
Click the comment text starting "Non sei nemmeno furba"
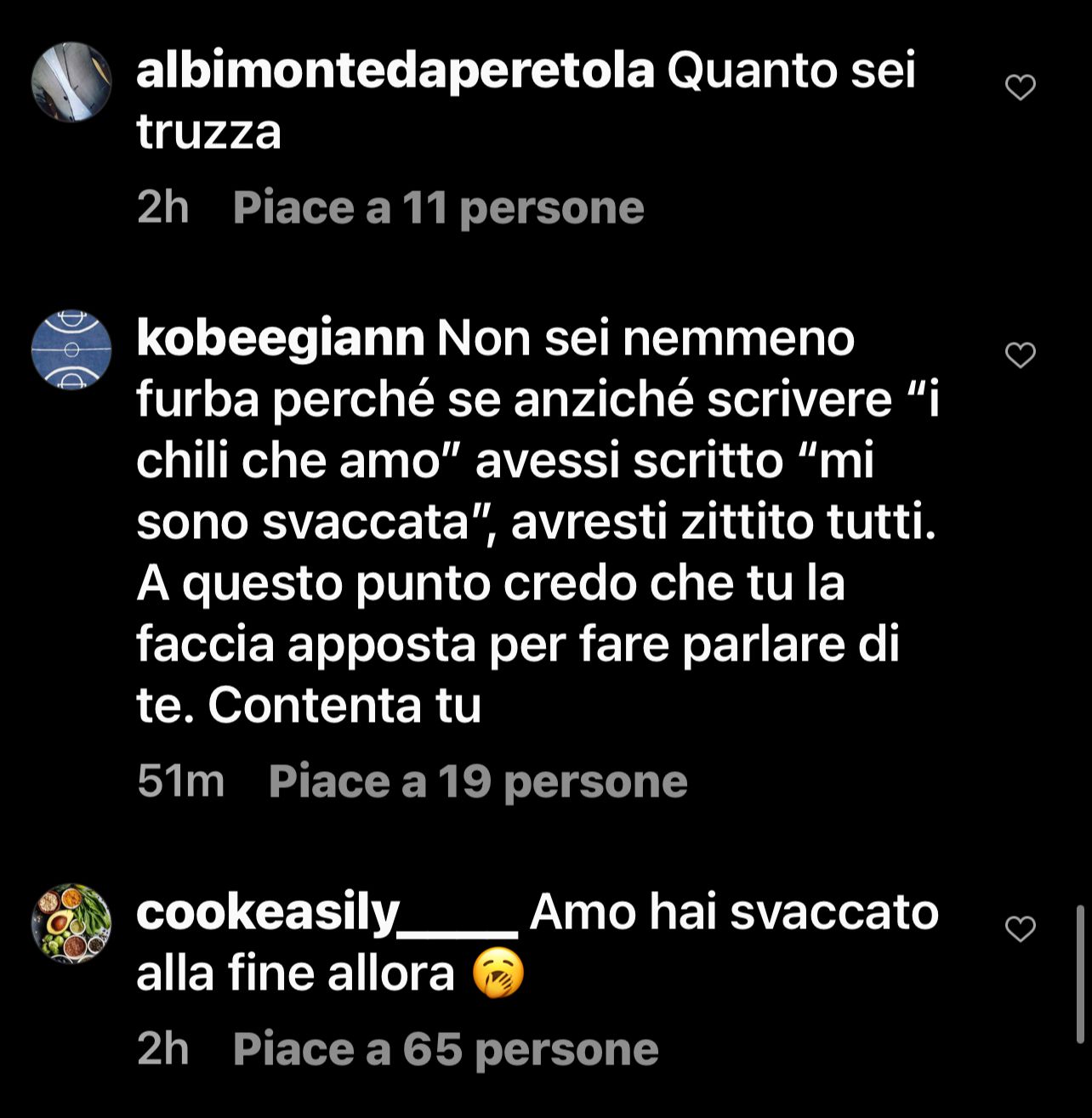click(537, 522)
